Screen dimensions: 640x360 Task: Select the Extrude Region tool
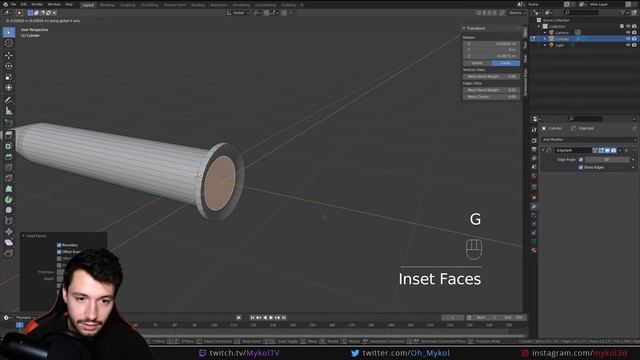[x=9, y=135]
